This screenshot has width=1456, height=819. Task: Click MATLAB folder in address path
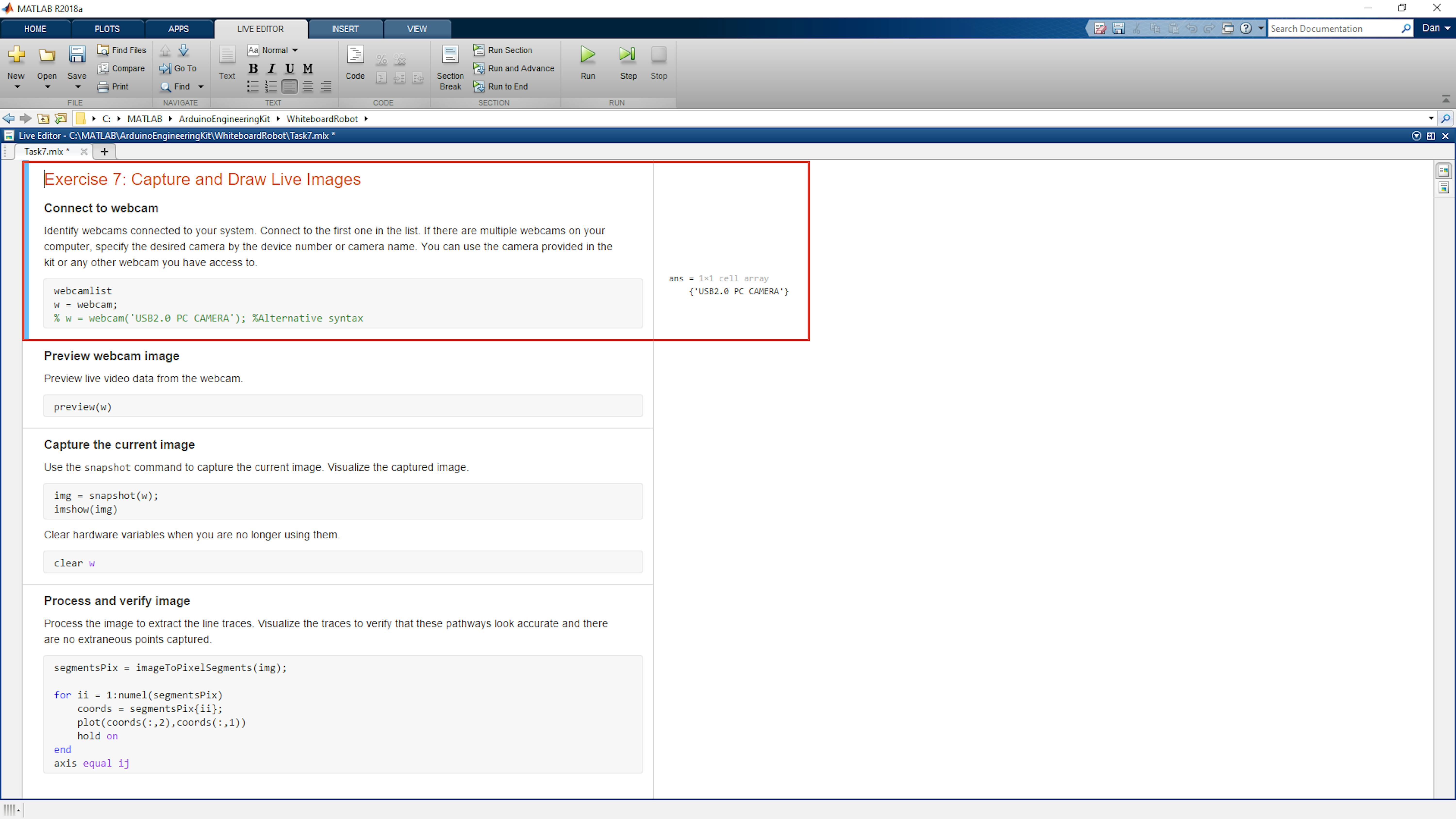pyautogui.click(x=145, y=119)
